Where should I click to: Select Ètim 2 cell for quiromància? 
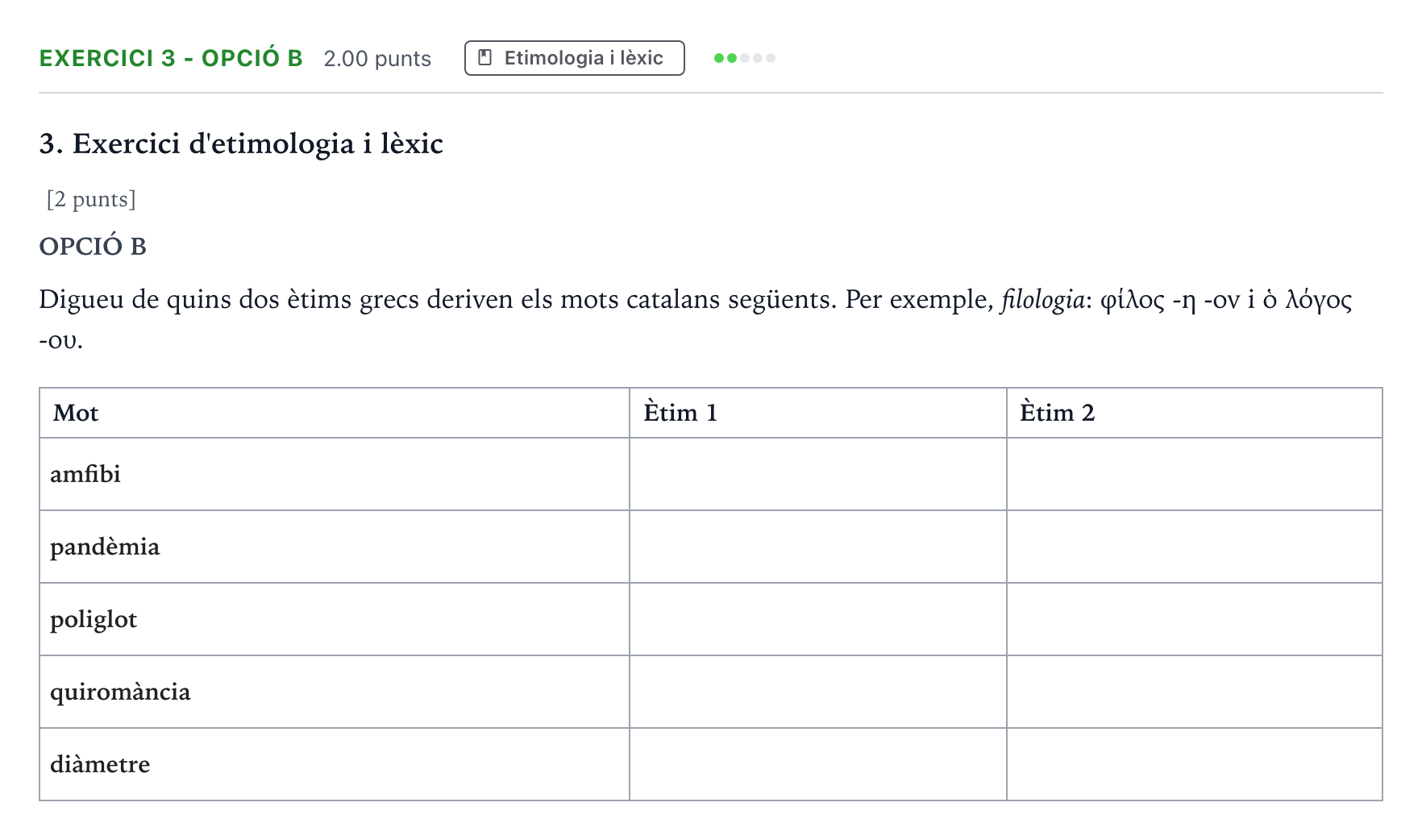1195,692
